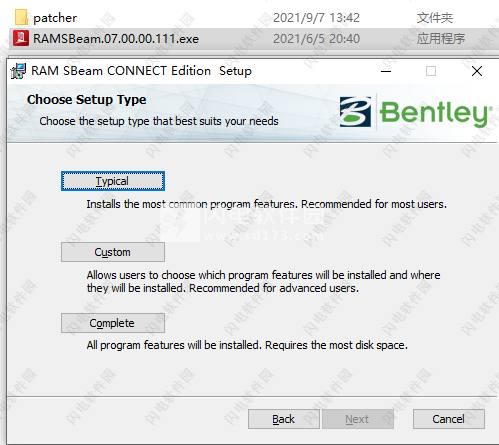This screenshot has height=445, width=499.
Task: Click the Choose Setup Type heading
Action: coord(87,100)
